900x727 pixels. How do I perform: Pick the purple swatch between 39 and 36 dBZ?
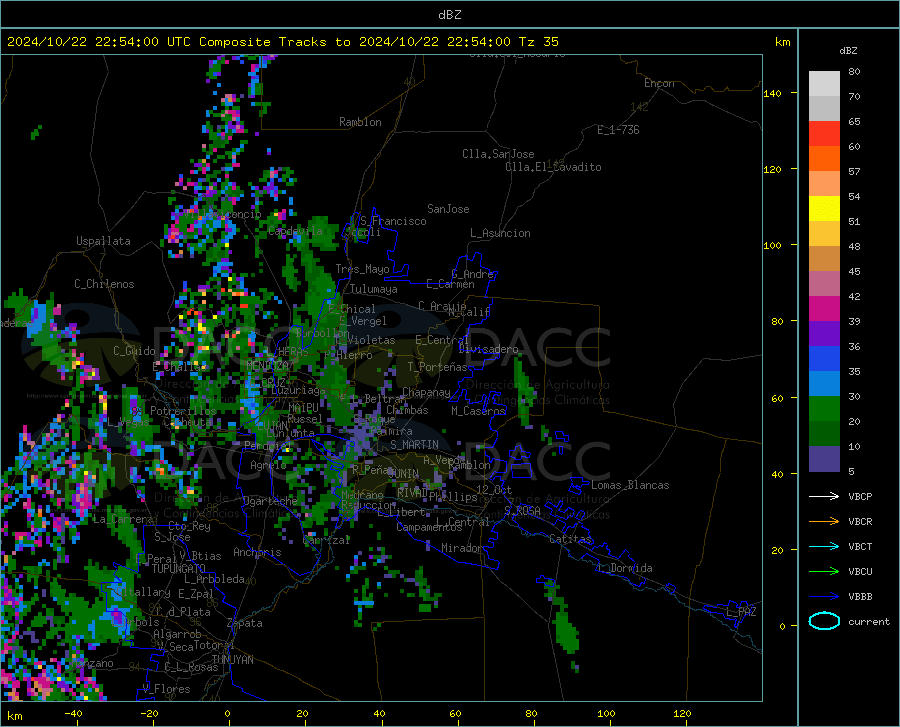[x=824, y=334]
